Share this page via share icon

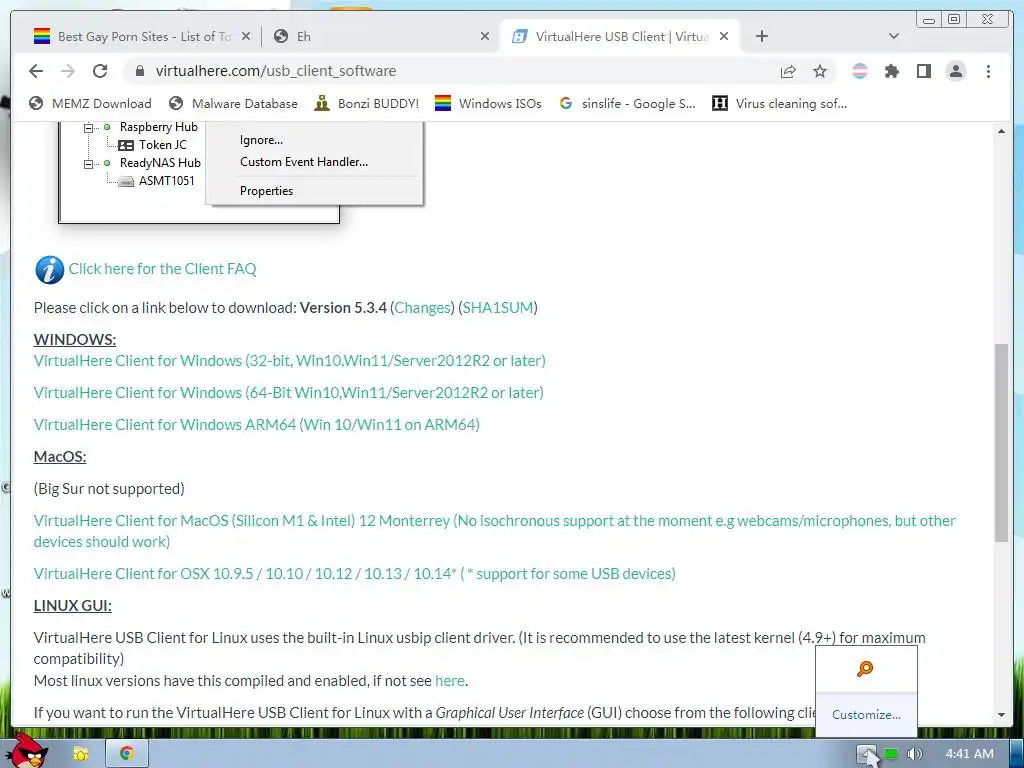[x=788, y=71]
